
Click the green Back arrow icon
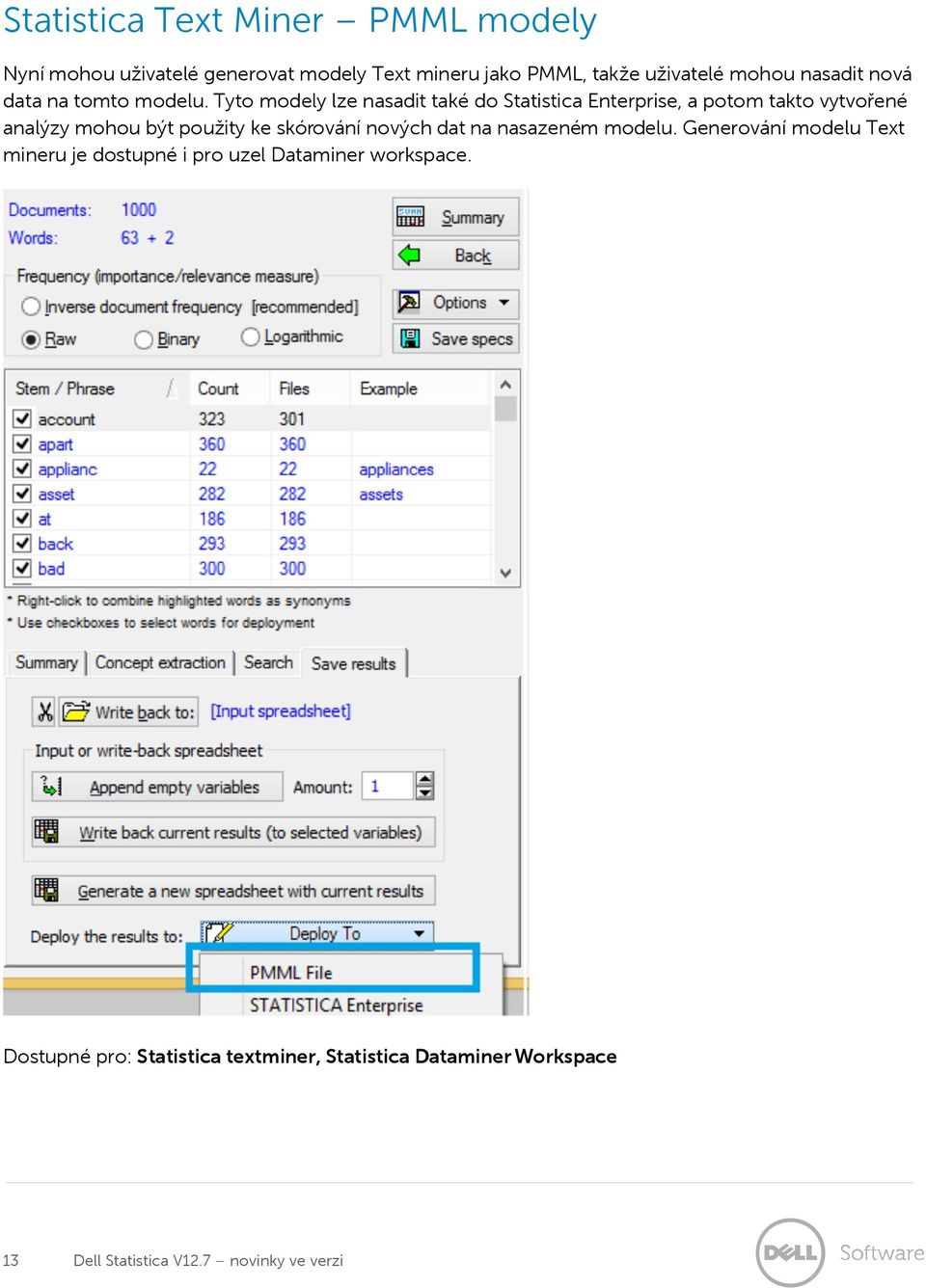point(409,255)
